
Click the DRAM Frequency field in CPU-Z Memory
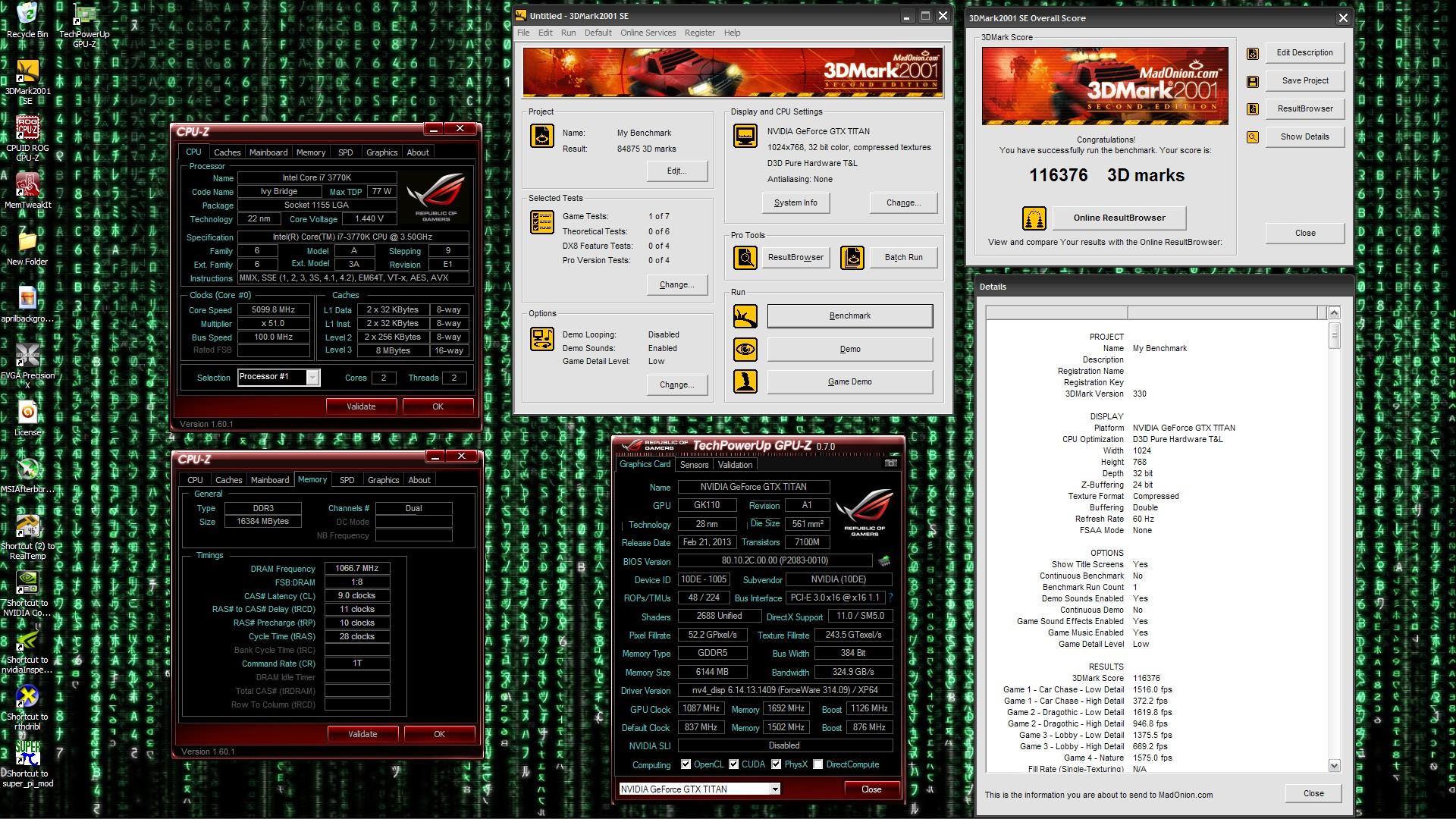coord(356,568)
